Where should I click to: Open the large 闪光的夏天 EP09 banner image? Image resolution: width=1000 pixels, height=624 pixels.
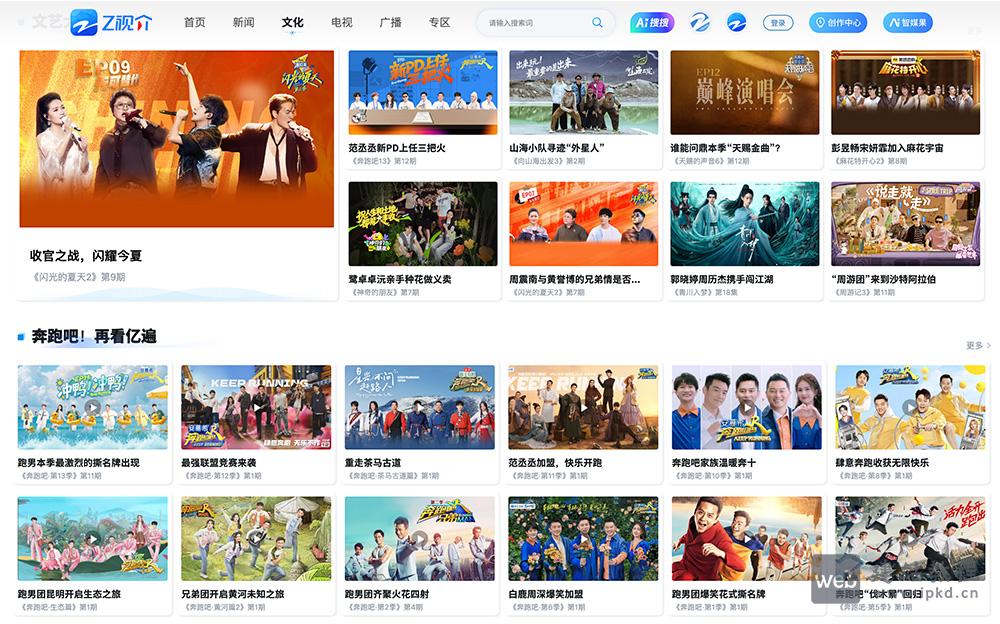(177, 138)
